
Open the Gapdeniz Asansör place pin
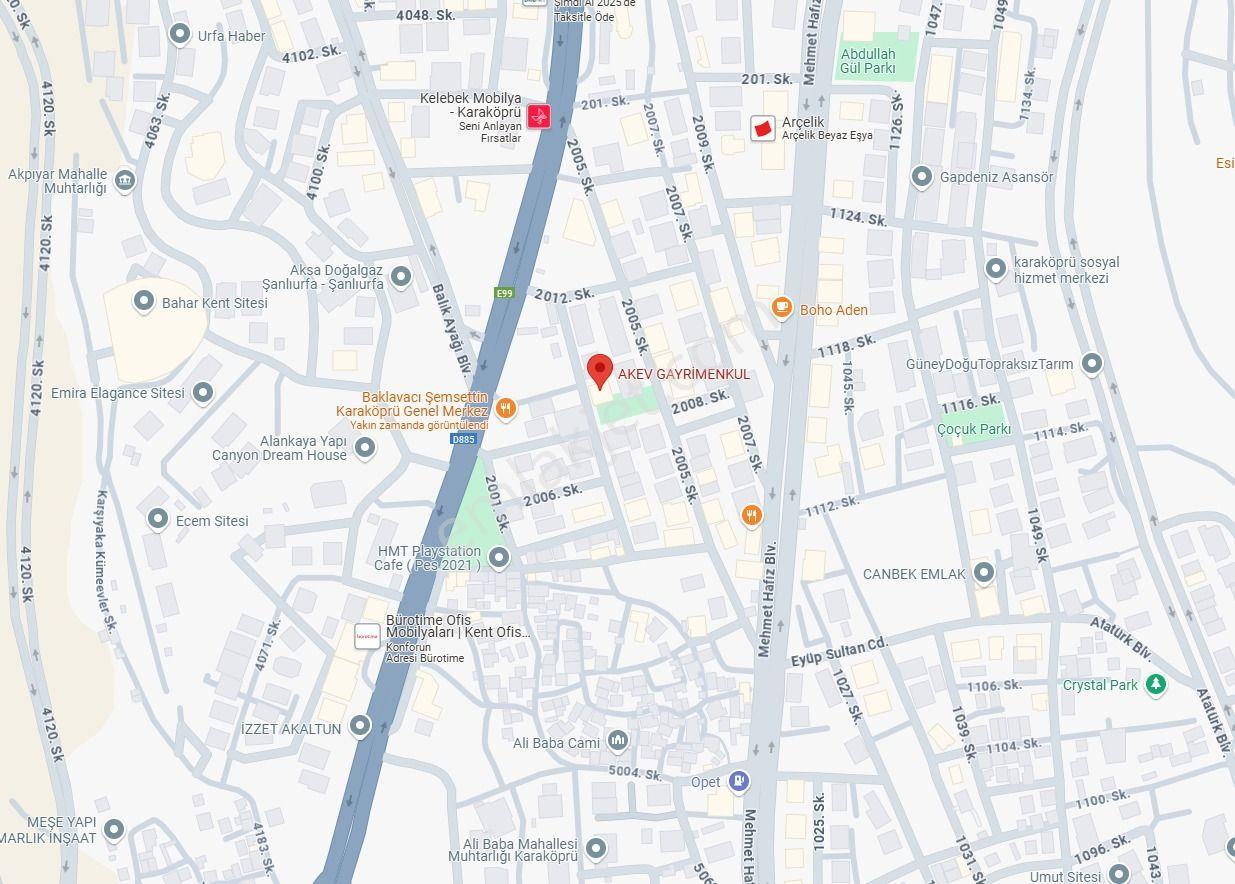[922, 177]
